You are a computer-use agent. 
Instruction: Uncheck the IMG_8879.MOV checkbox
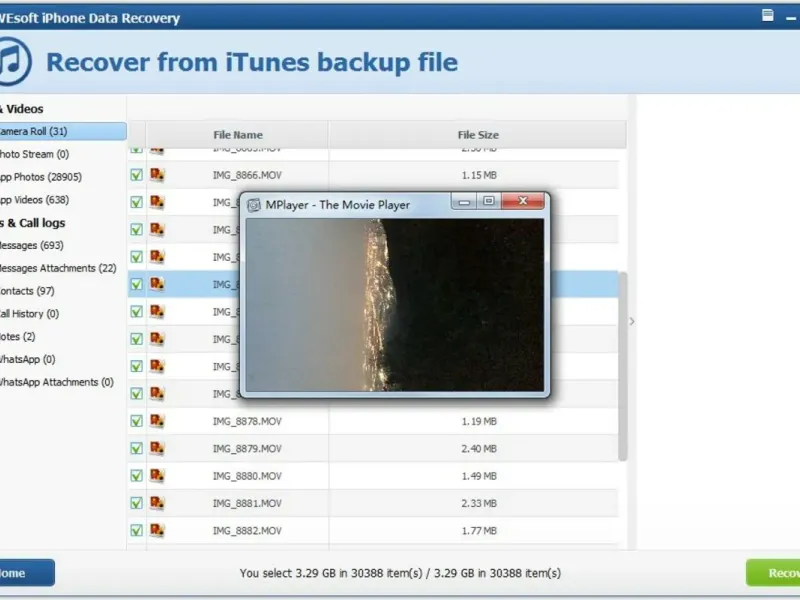tap(136, 448)
